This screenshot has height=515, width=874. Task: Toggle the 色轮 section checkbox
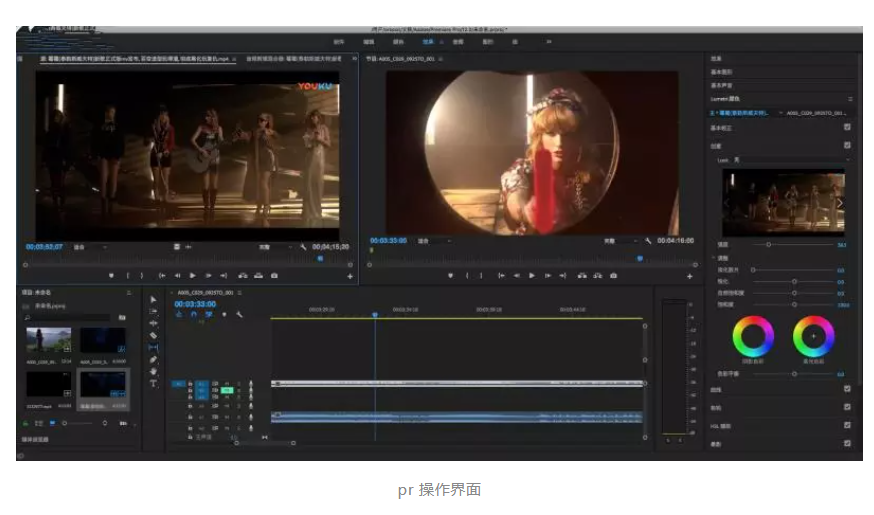(x=847, y=407)
